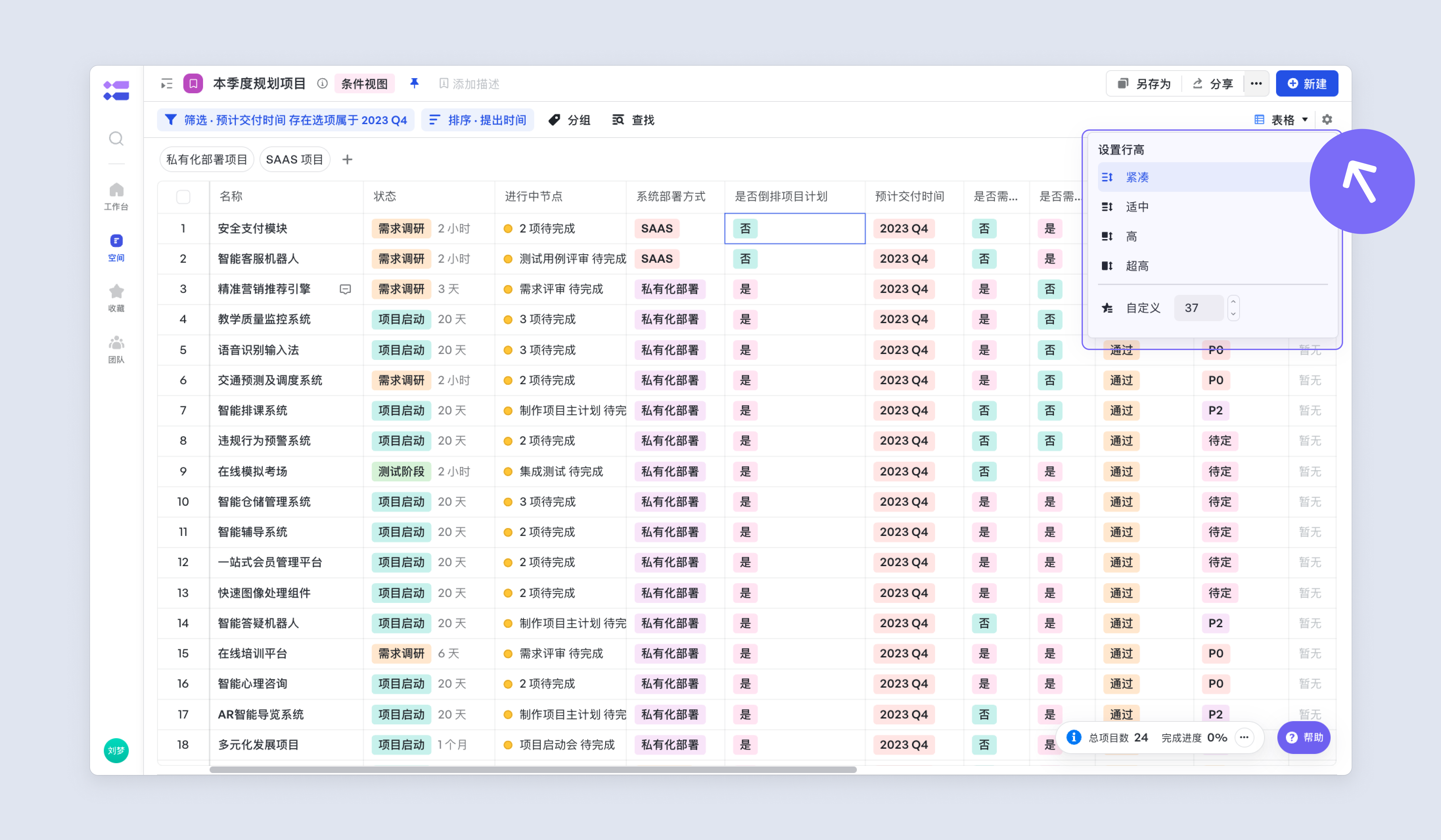This screenshot has width=1441, height=840.
Task: Open the info icon next to 本季度规划项目
Action: click(323, 83)
